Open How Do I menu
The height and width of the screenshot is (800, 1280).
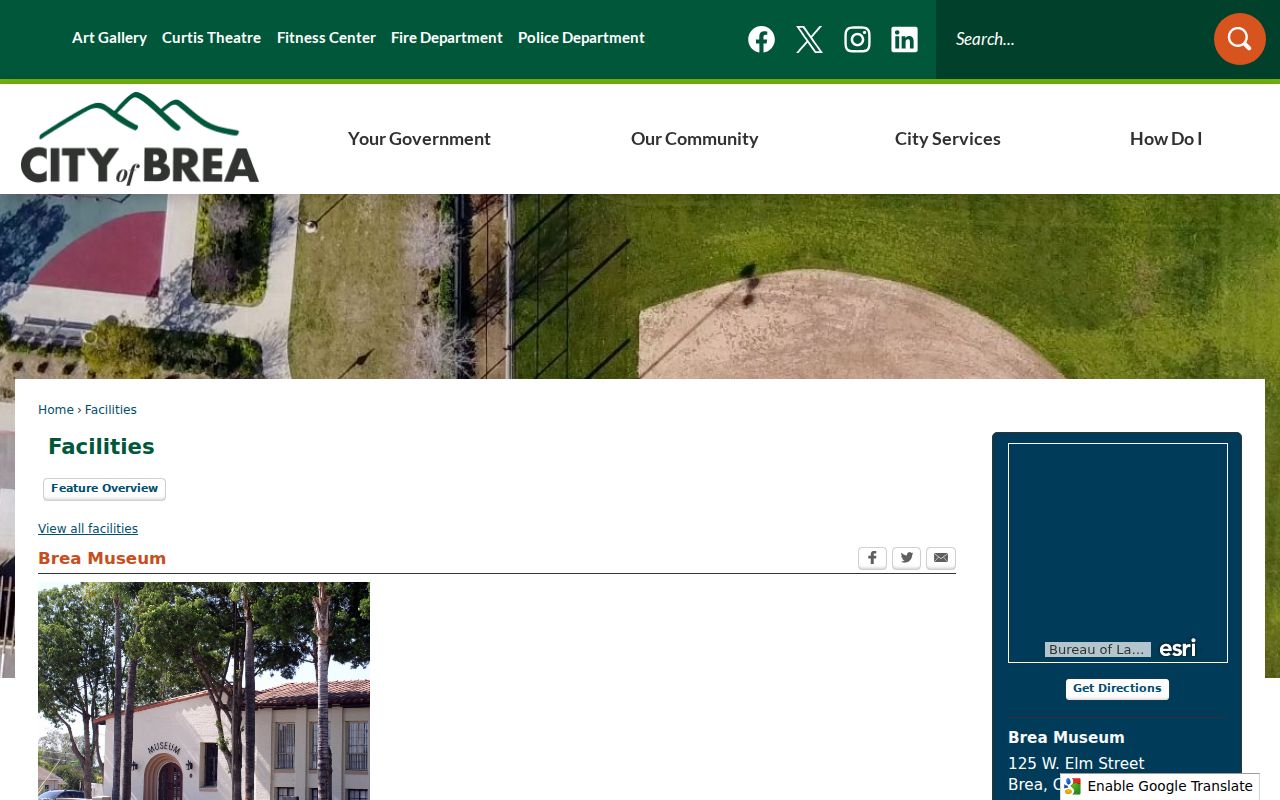(x=1166, y=139)
